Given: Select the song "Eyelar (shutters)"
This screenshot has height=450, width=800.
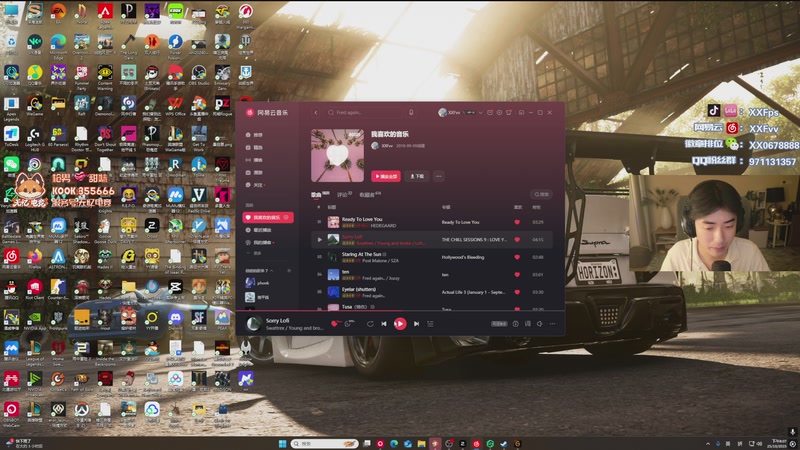Looking at the screenshot, I should coord(359,289).
